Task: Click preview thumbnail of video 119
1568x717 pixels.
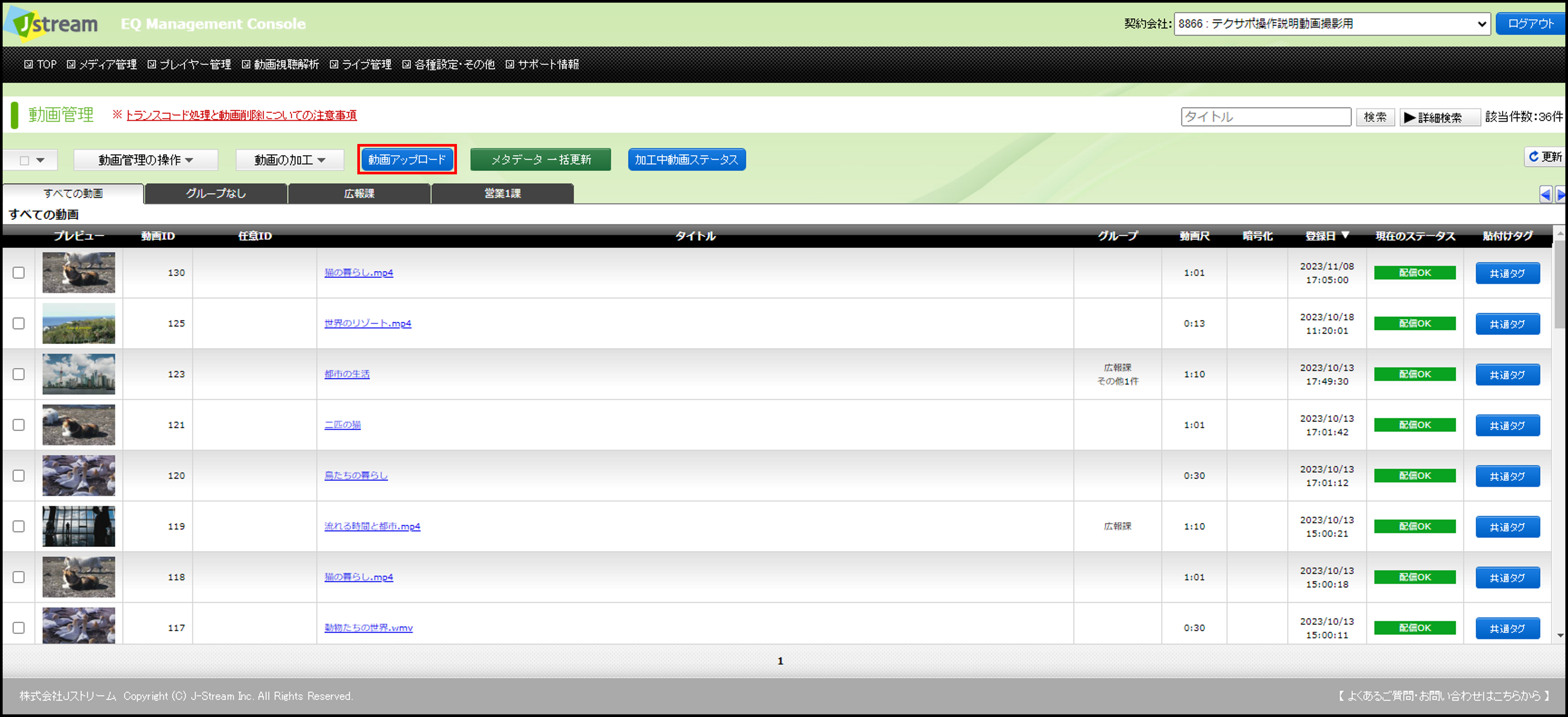Action: (78, 526)
